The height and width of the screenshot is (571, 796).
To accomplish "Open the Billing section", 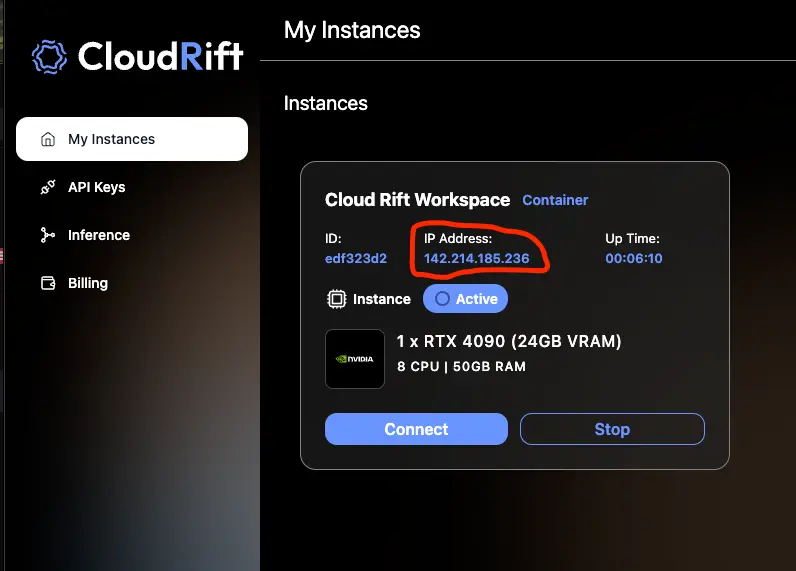I will pyautogui.click(x=87, y=283).
